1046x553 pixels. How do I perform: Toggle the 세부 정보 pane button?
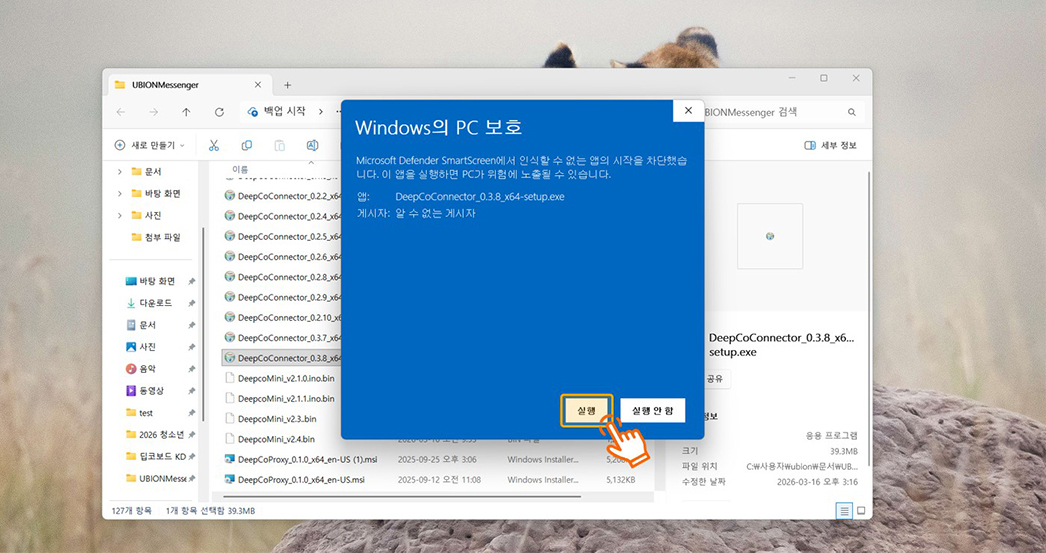coord(830,145)
